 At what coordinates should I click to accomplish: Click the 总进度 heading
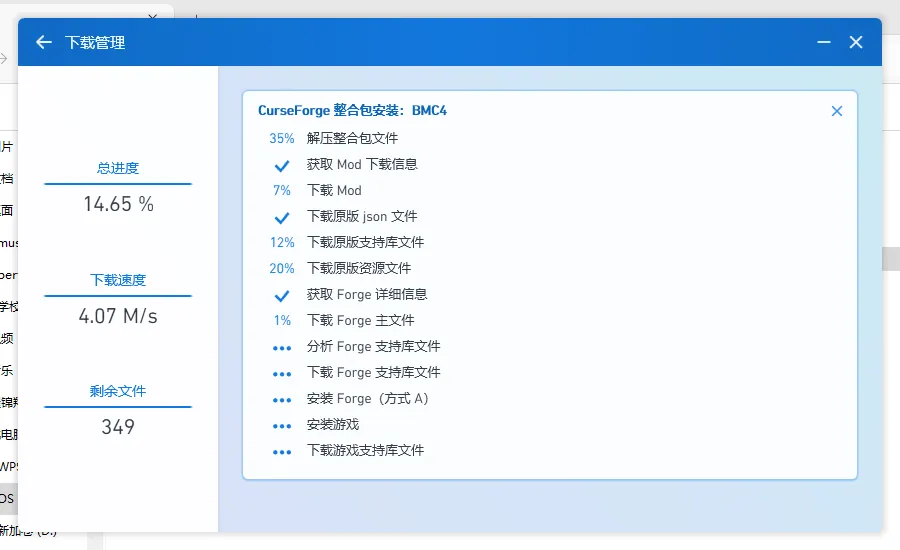118,168
